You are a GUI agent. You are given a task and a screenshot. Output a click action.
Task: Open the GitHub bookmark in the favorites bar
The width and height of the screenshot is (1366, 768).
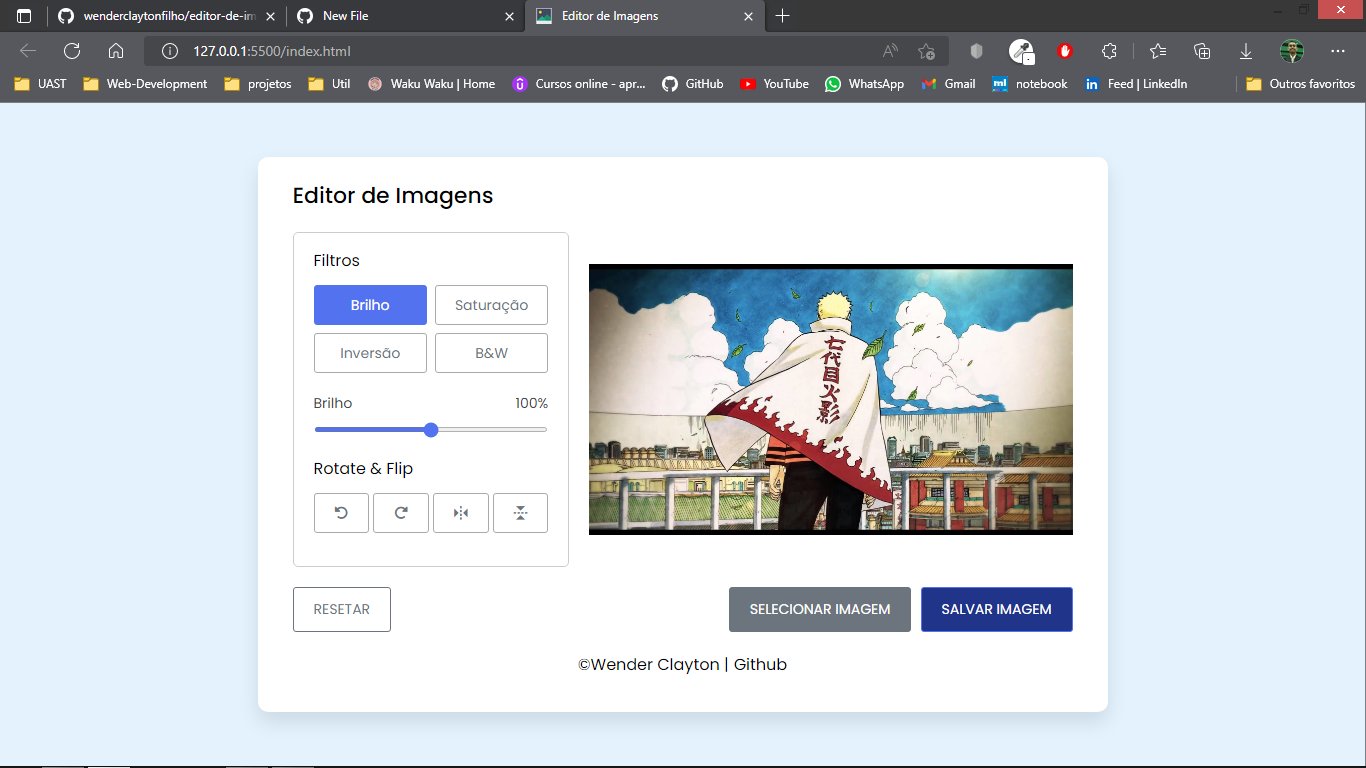pos(692,84)
